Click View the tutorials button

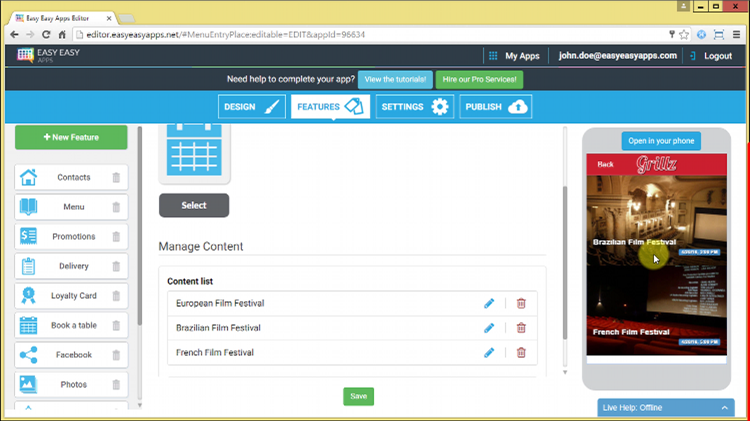click(395, 79)
